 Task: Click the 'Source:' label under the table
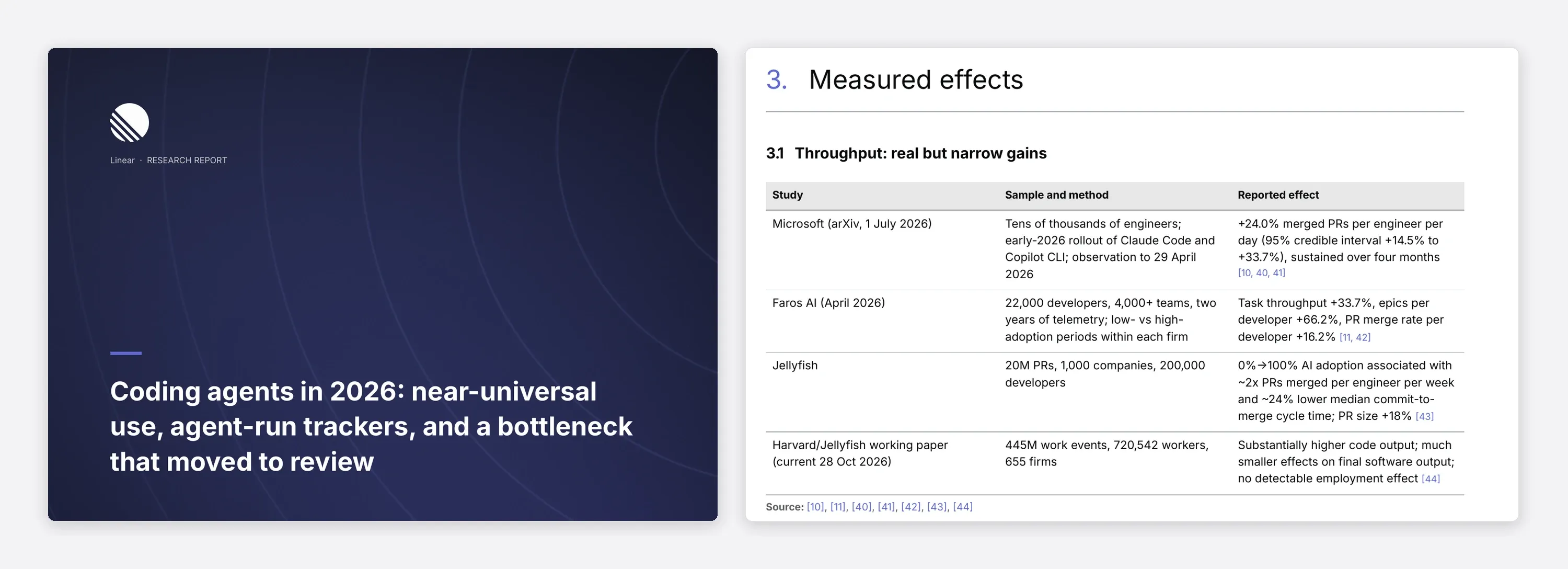coord(785,507)
